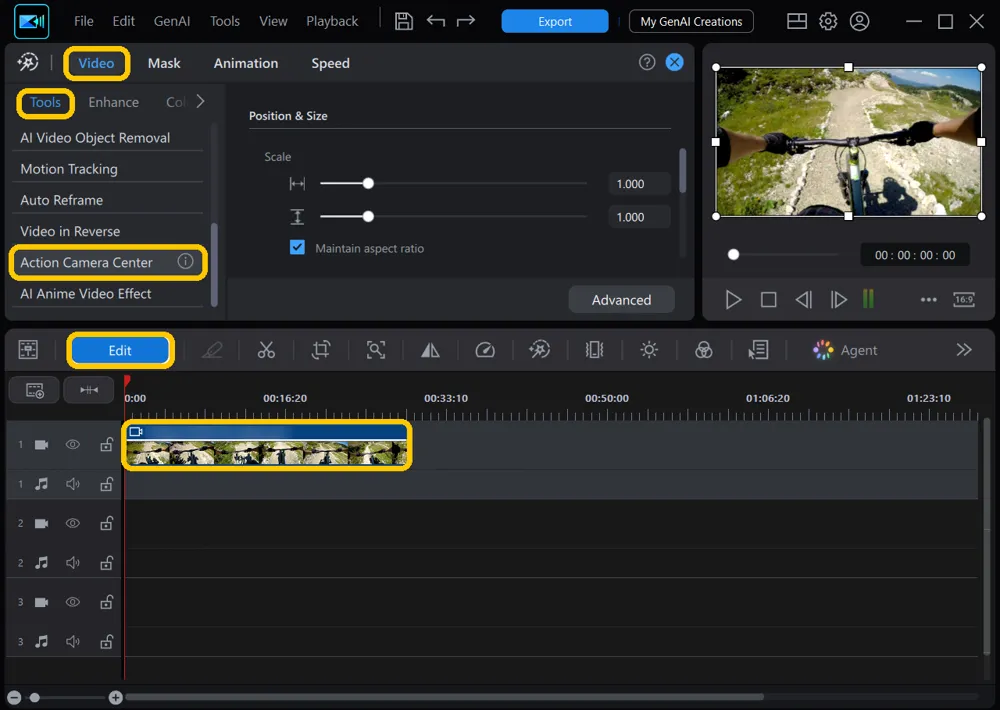Viewport: 1000px width, 710px height.
Task: Mute audio track 2 speaker
Action: click(x=73, y=563)
